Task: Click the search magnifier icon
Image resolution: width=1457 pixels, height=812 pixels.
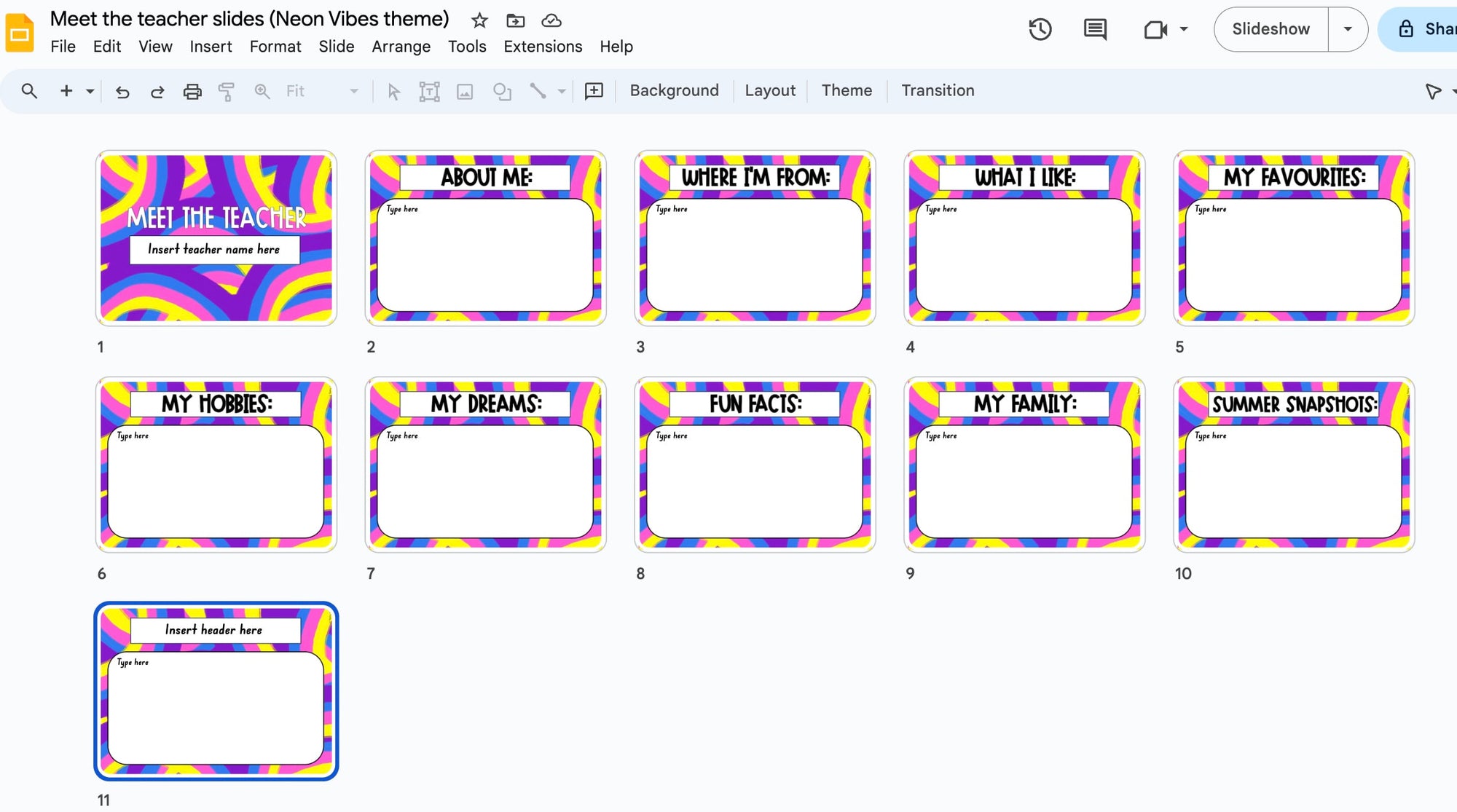Action: (26, 91)
